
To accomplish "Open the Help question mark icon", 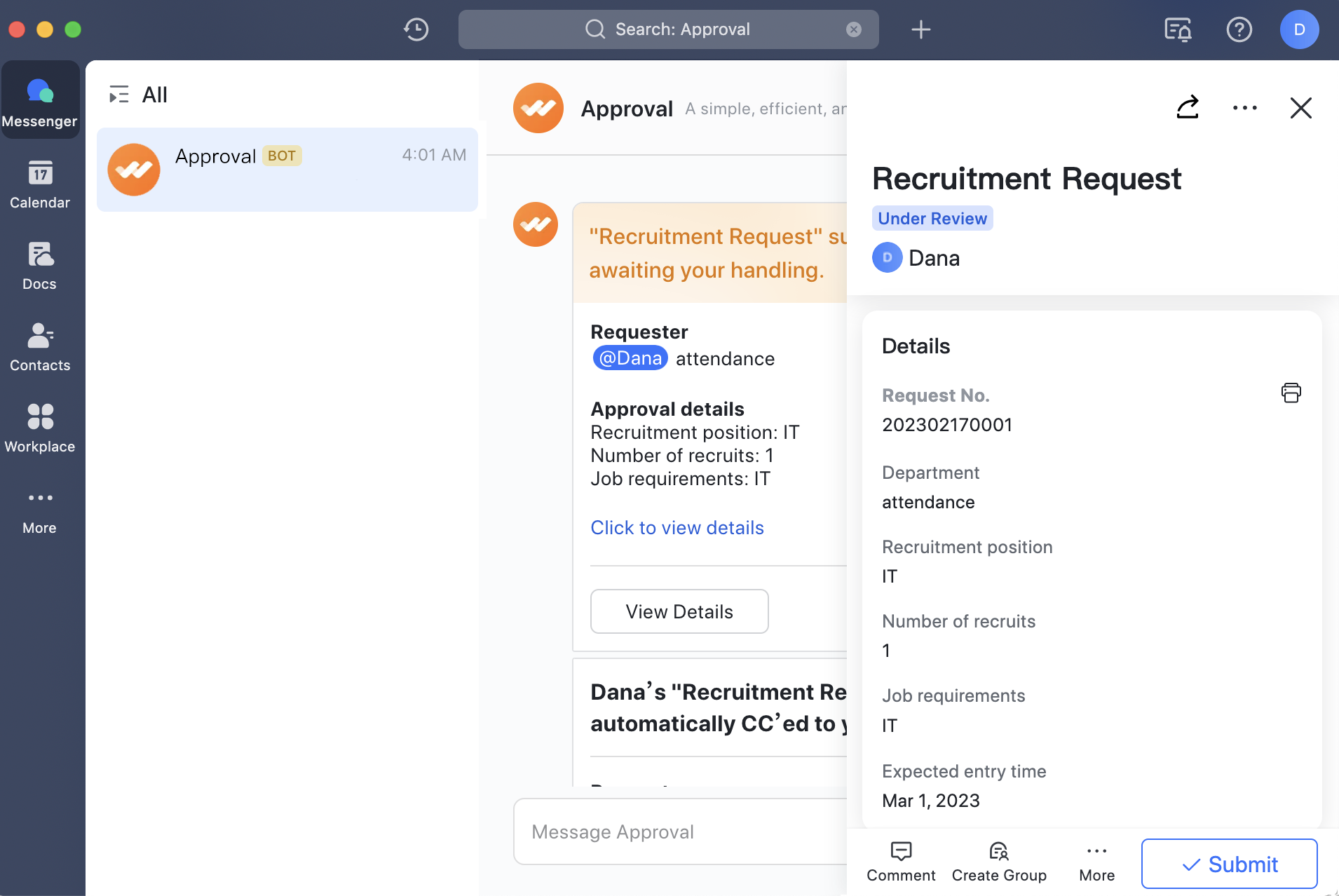I will pos(1239,29).
